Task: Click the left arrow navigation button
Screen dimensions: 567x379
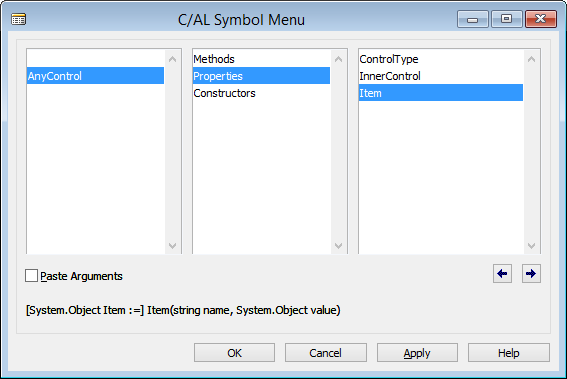Action: tap(502, 273)
